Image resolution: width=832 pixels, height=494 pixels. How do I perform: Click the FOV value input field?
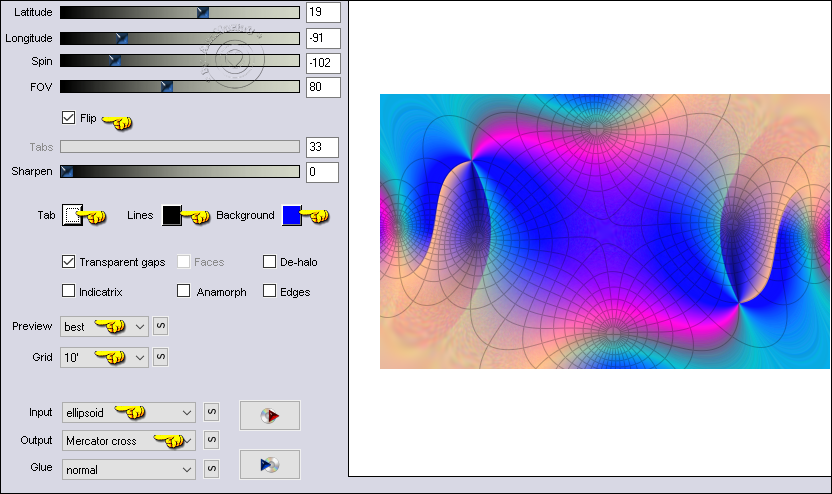[x=322, y=87]
